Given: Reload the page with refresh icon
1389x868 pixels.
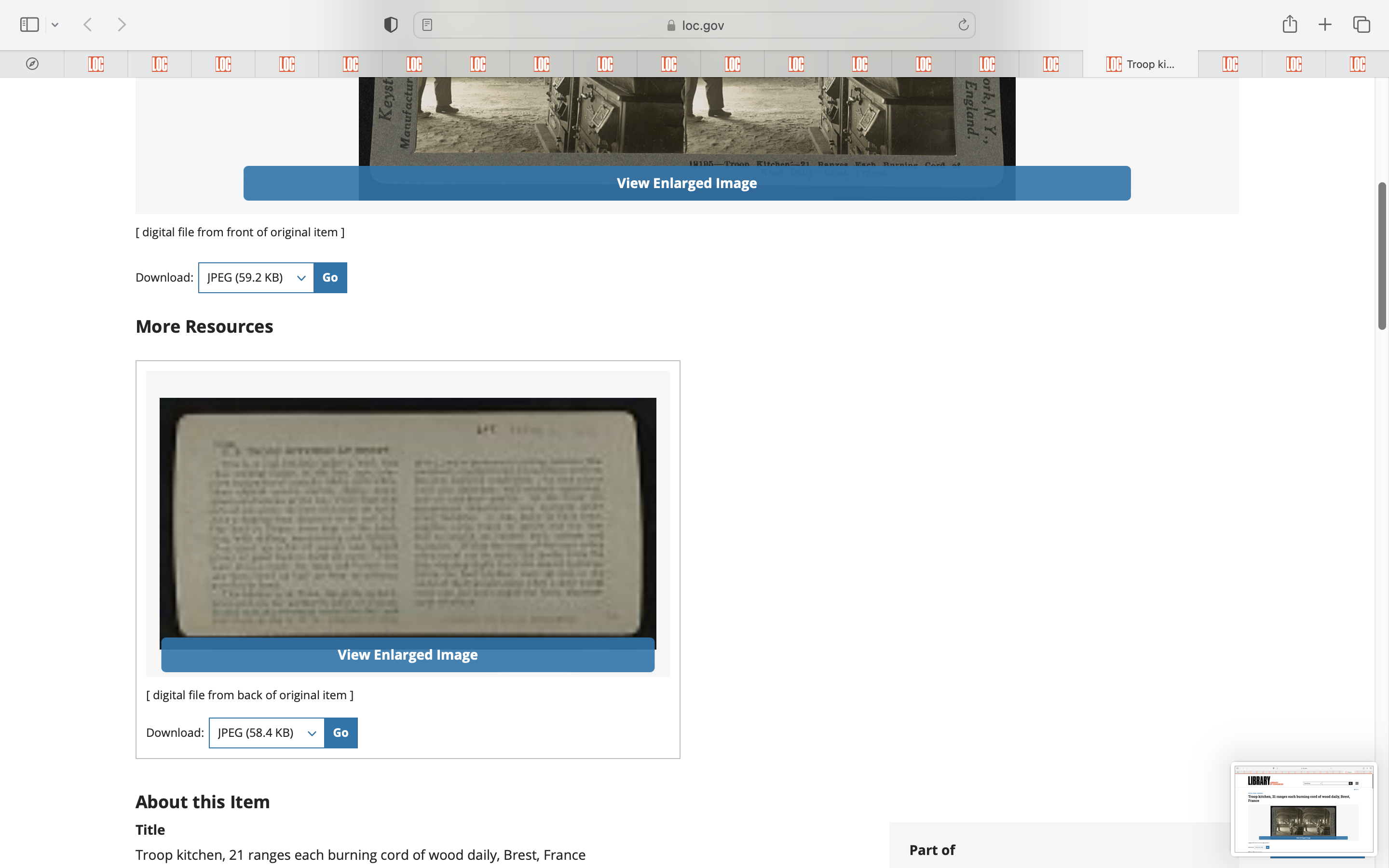Looking at the screenshot, I should [963, 25].
